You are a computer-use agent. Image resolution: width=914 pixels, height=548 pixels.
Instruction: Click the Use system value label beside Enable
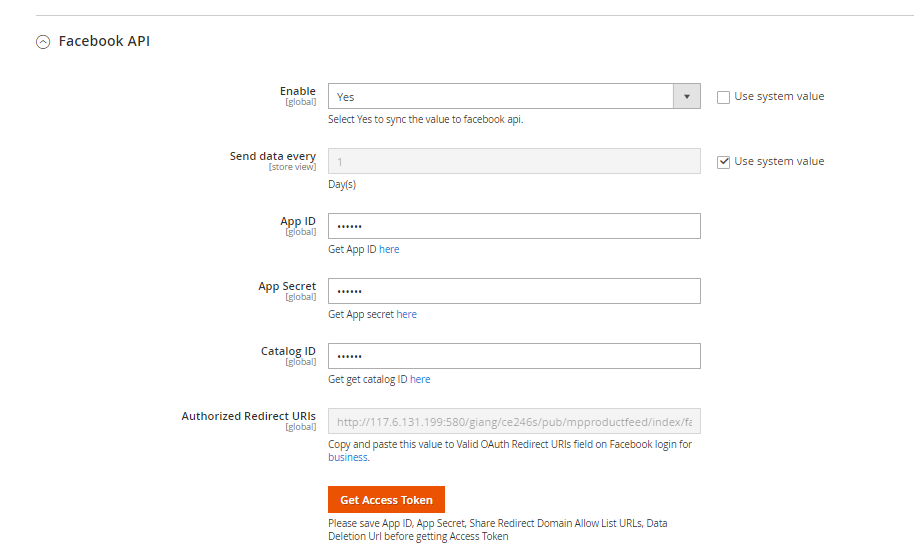tap(779, 97)
